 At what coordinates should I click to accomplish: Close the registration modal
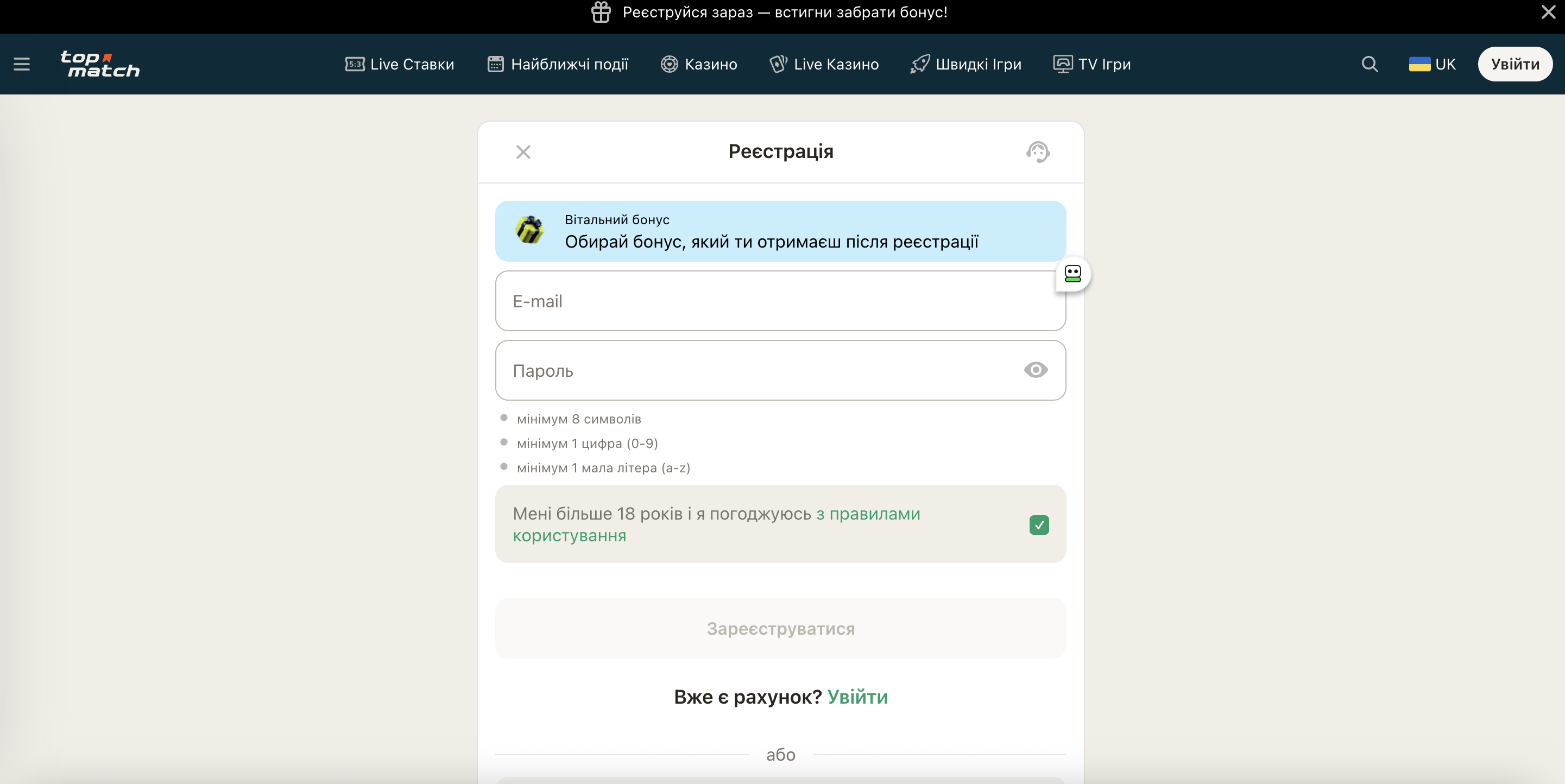[x=523, y=152]
